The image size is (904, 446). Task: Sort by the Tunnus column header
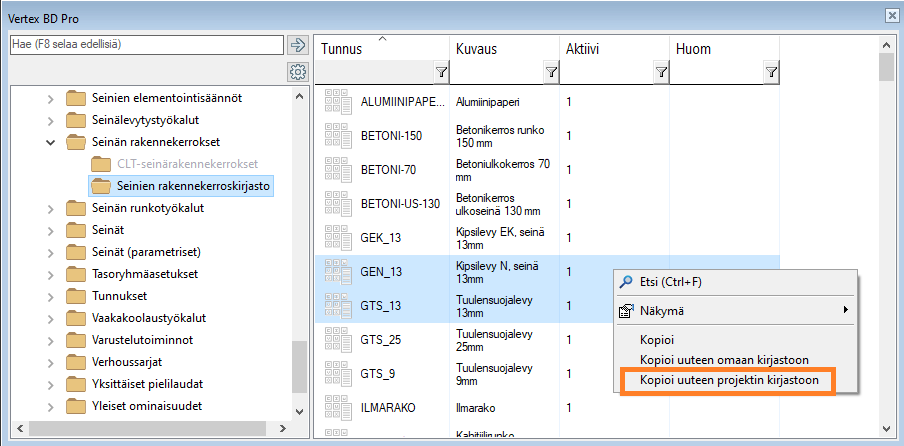343,48
